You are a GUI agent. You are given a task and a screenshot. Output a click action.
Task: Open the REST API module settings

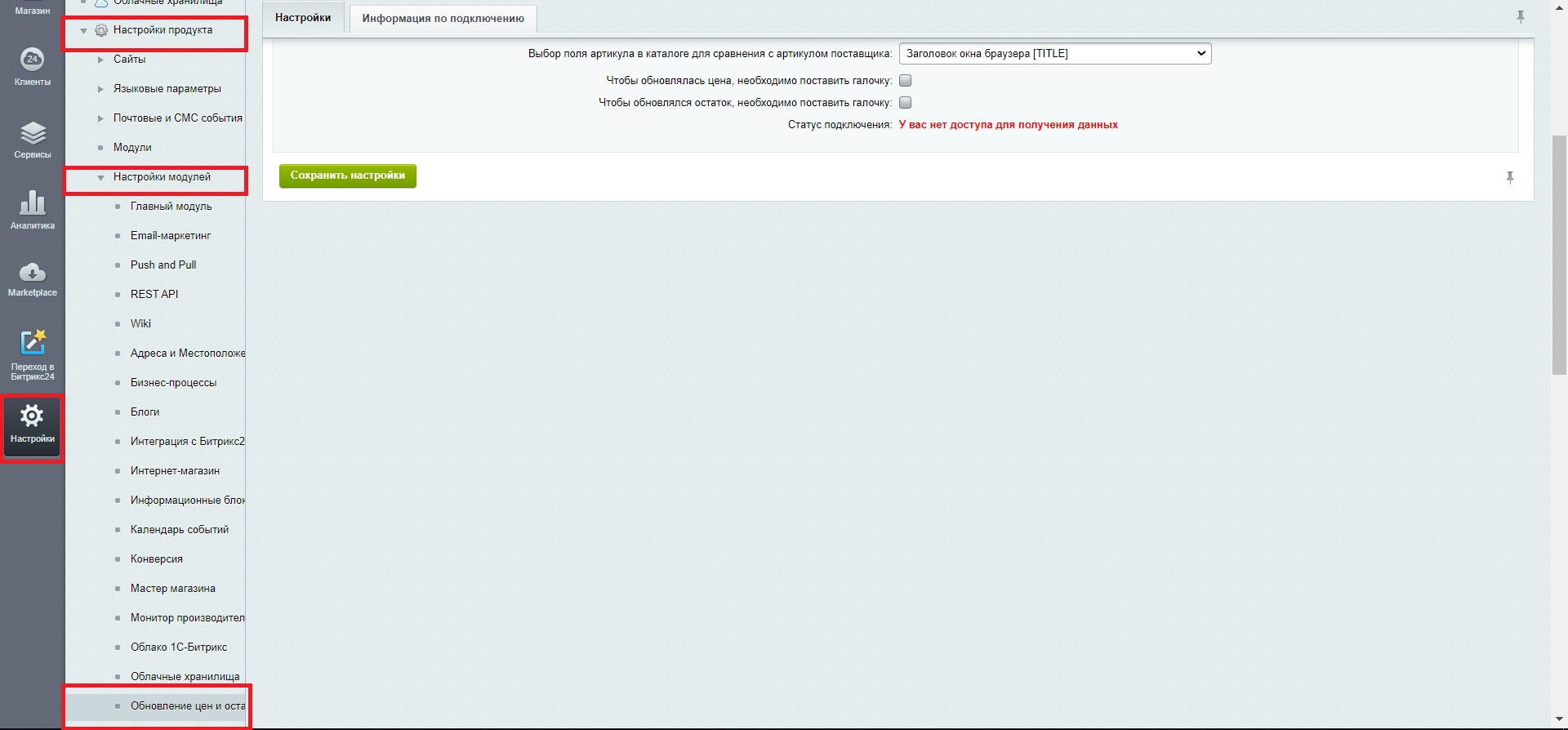pos(154,294)
